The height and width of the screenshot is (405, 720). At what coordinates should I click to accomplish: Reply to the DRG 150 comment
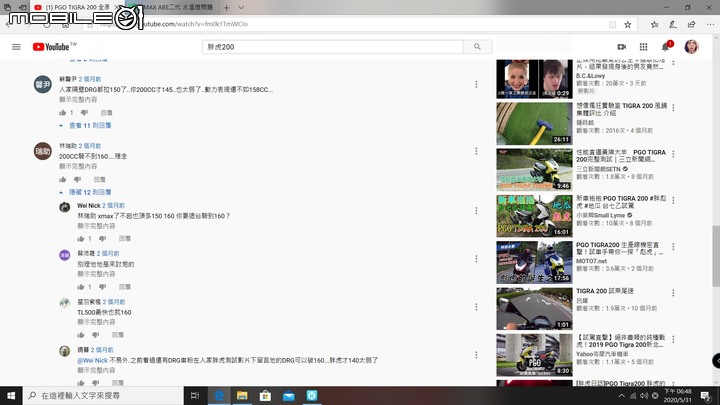point(107,113)
